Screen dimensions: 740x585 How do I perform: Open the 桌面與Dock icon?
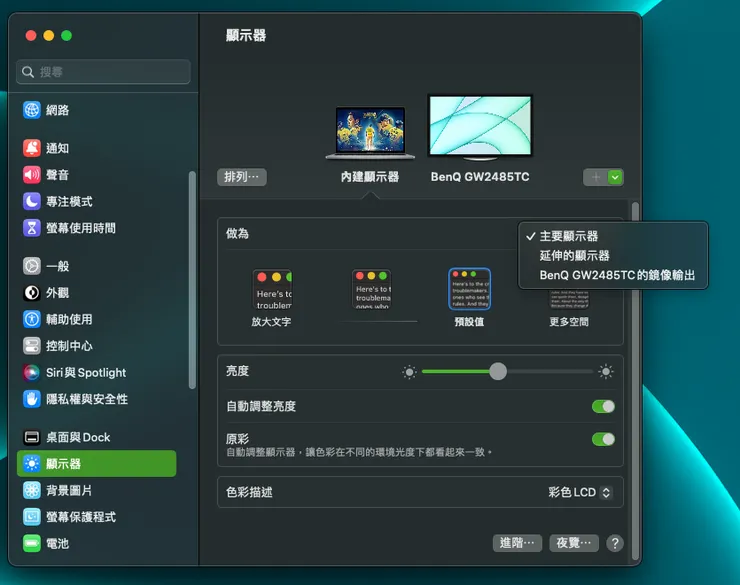coord(32,437)
